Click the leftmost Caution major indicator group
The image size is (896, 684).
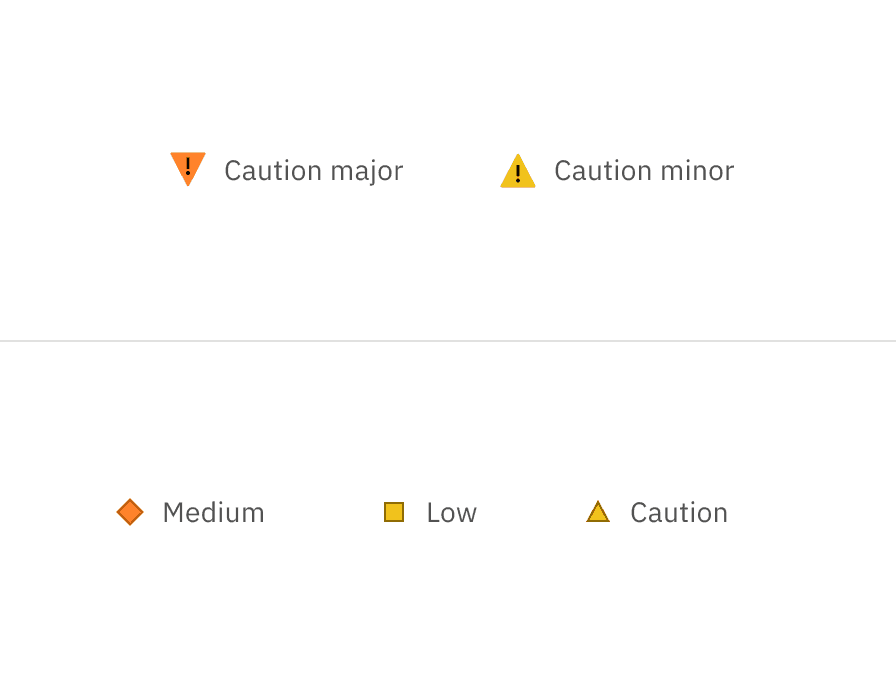(x=285, y=170)
